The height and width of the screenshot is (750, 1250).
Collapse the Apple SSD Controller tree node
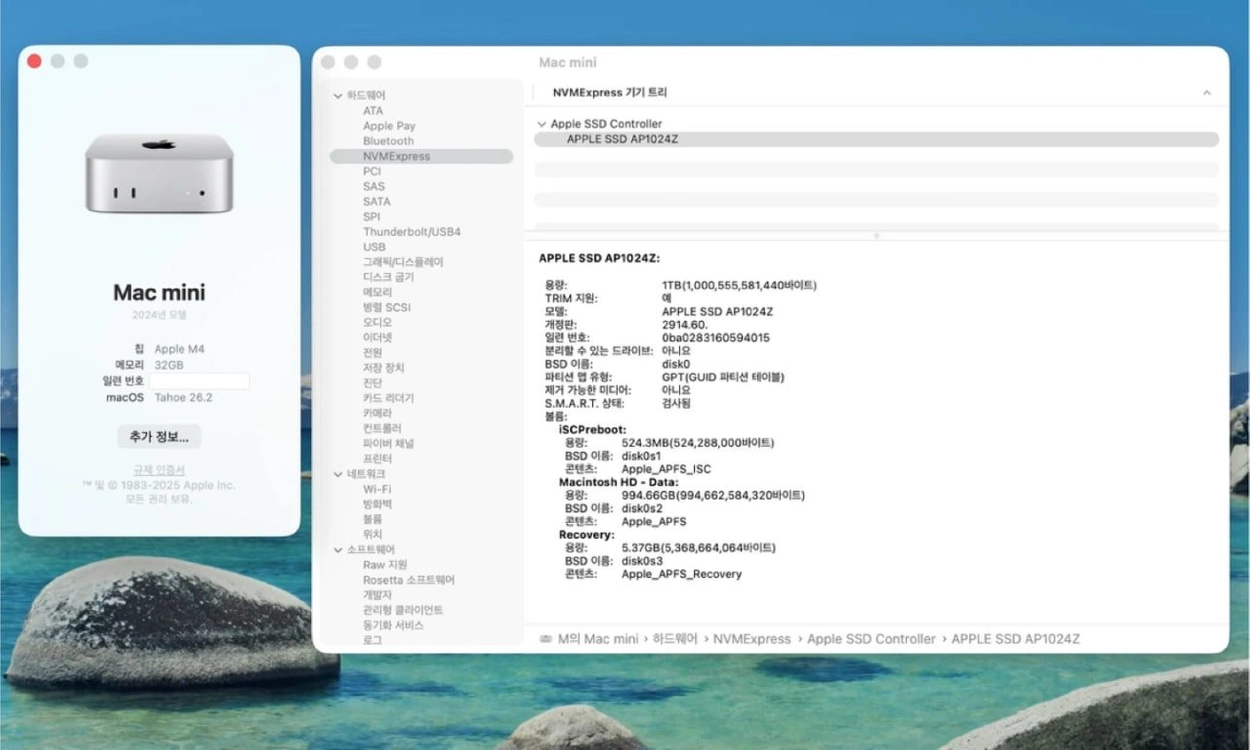click(x=542, y=124)
